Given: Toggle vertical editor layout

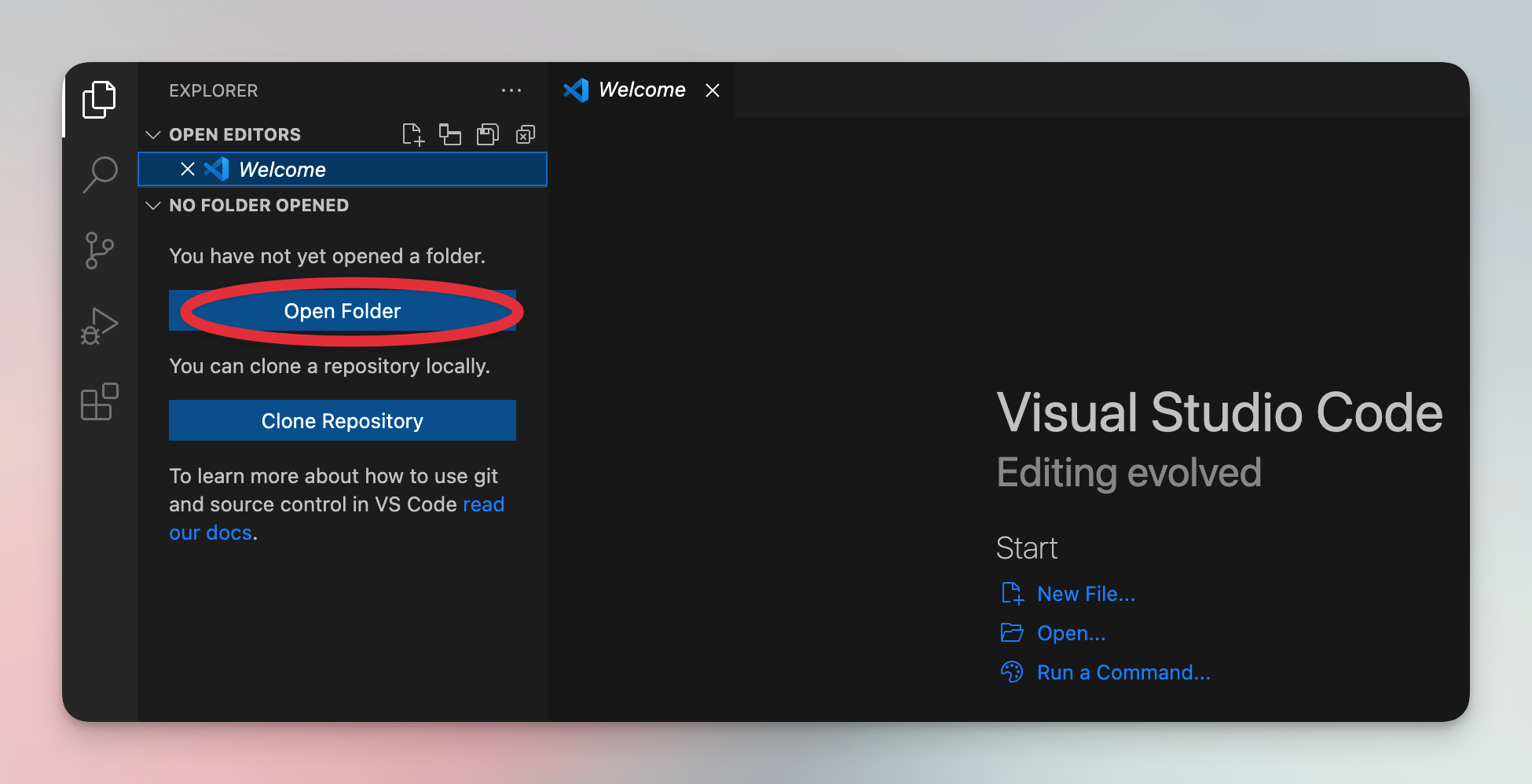Looking at the screenshot, I should pyautogui.click(x=450, y=134).
